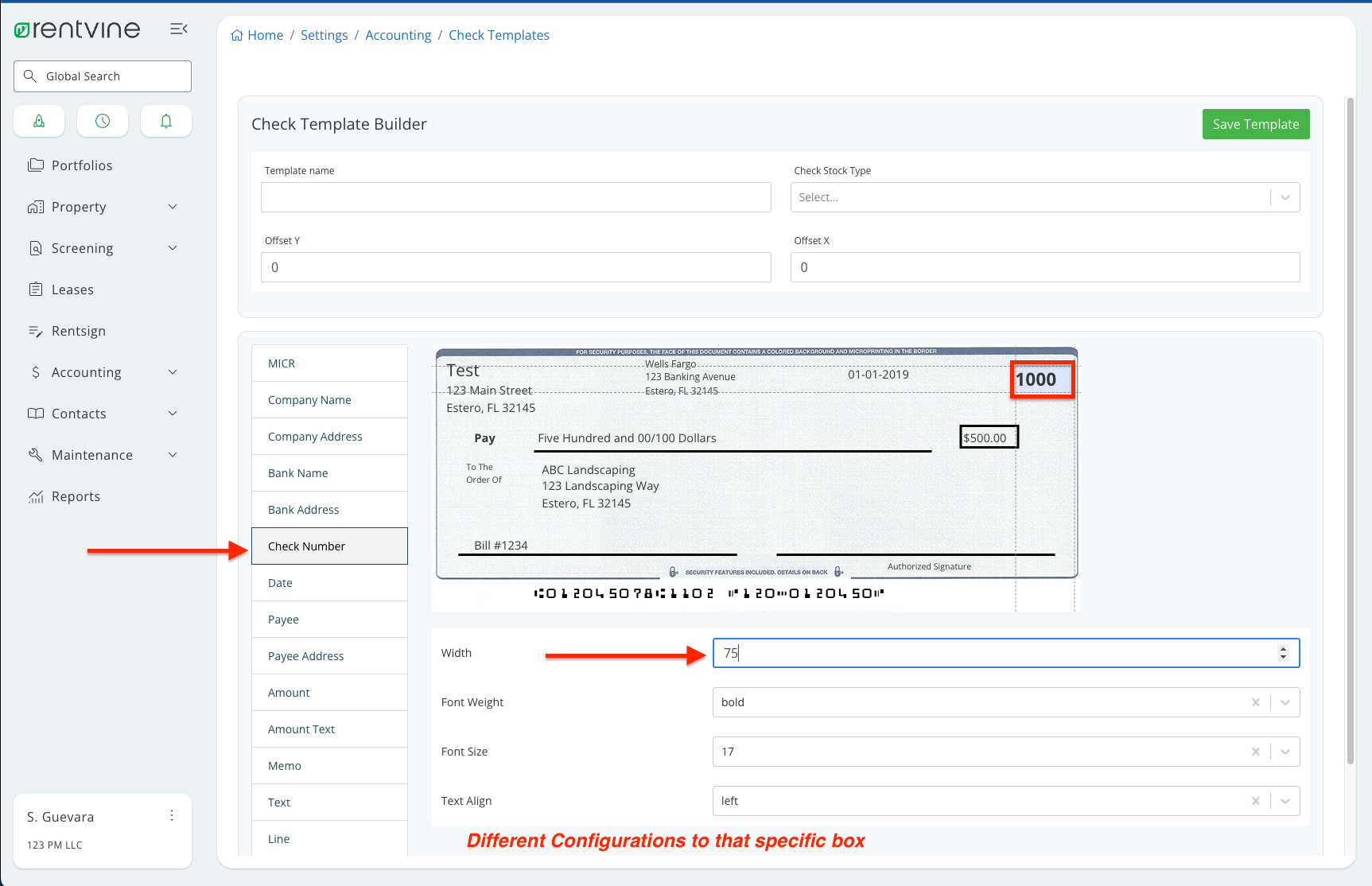Clear the Font Weight bold value
This screenshot has height=886, width=1372.
[x=1256, y=702]
